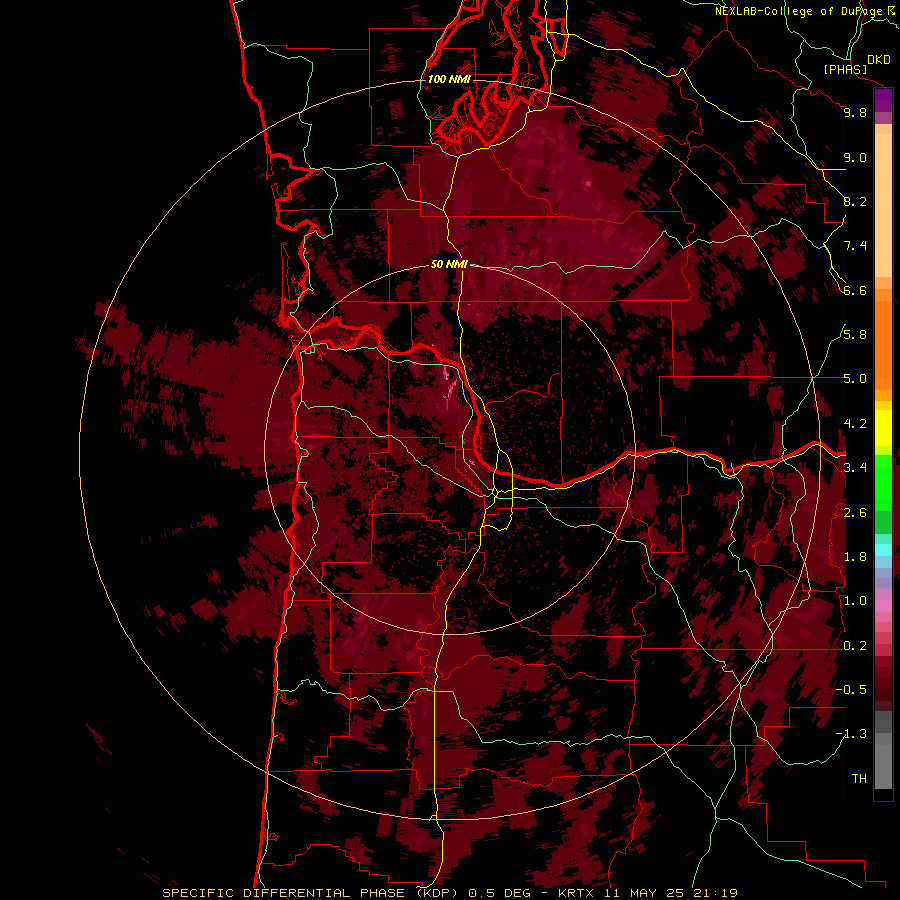900x900 pixels.
Task: Click the cyan segment of the color bar
Action: [883, 550]
